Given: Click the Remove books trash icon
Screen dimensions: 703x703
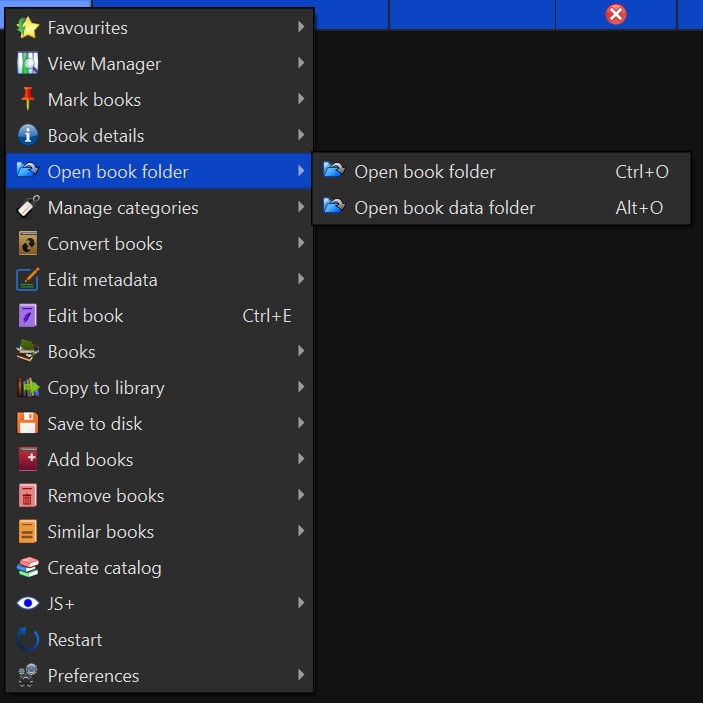Looking at the screenshot, I should [x=28, y=496].
